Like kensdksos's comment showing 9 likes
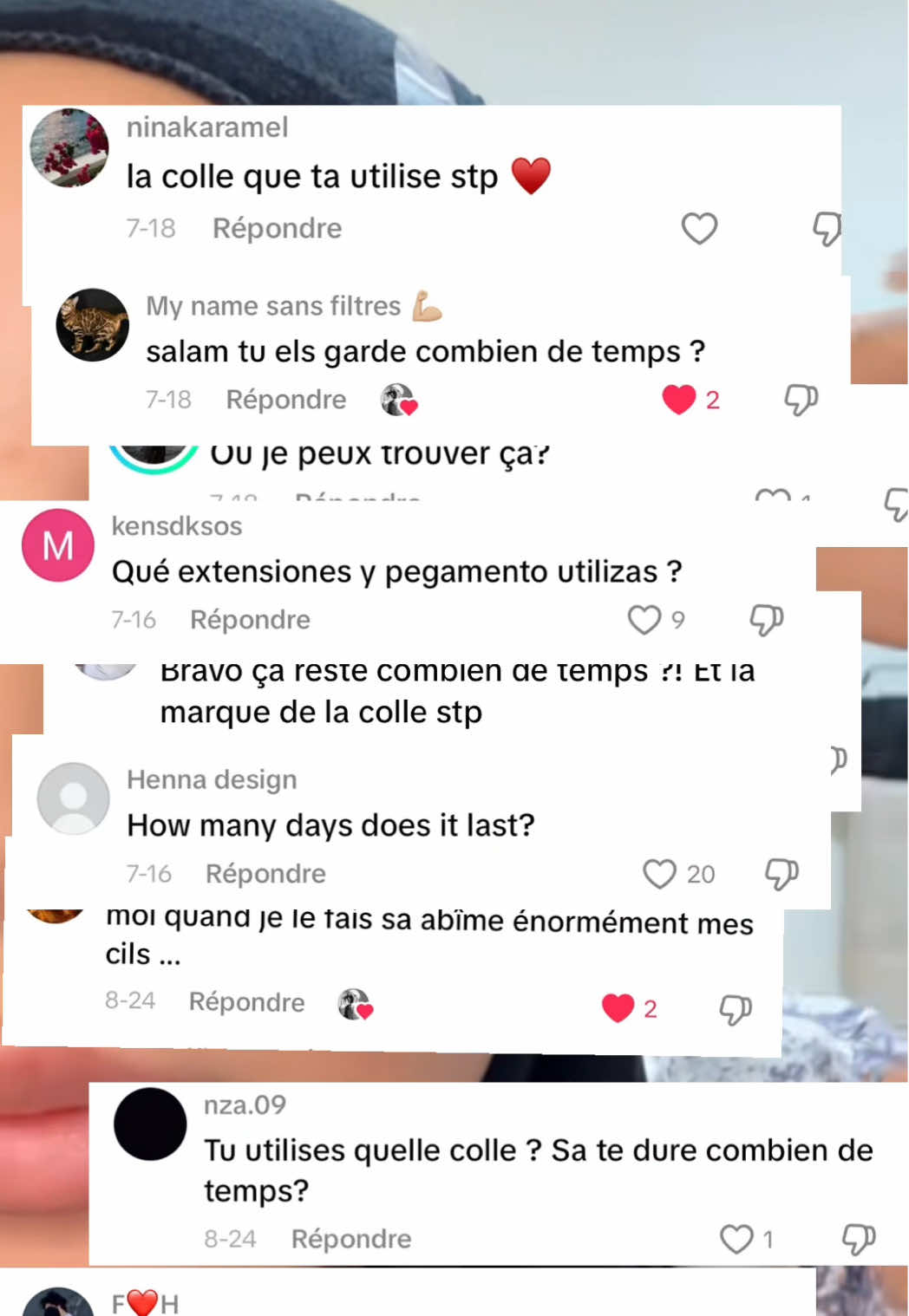Viewport: 909px width, 1316px height. point(644,620)
